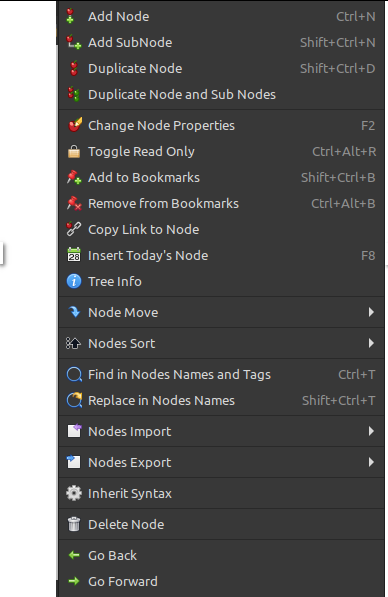Click the calendar icon for Insert Today's Node

(74, 255)
